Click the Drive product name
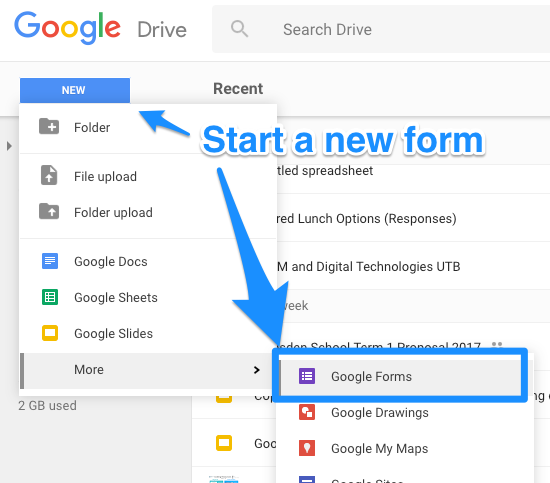Viewport: 550px width, 483px height. click(162, 30)
